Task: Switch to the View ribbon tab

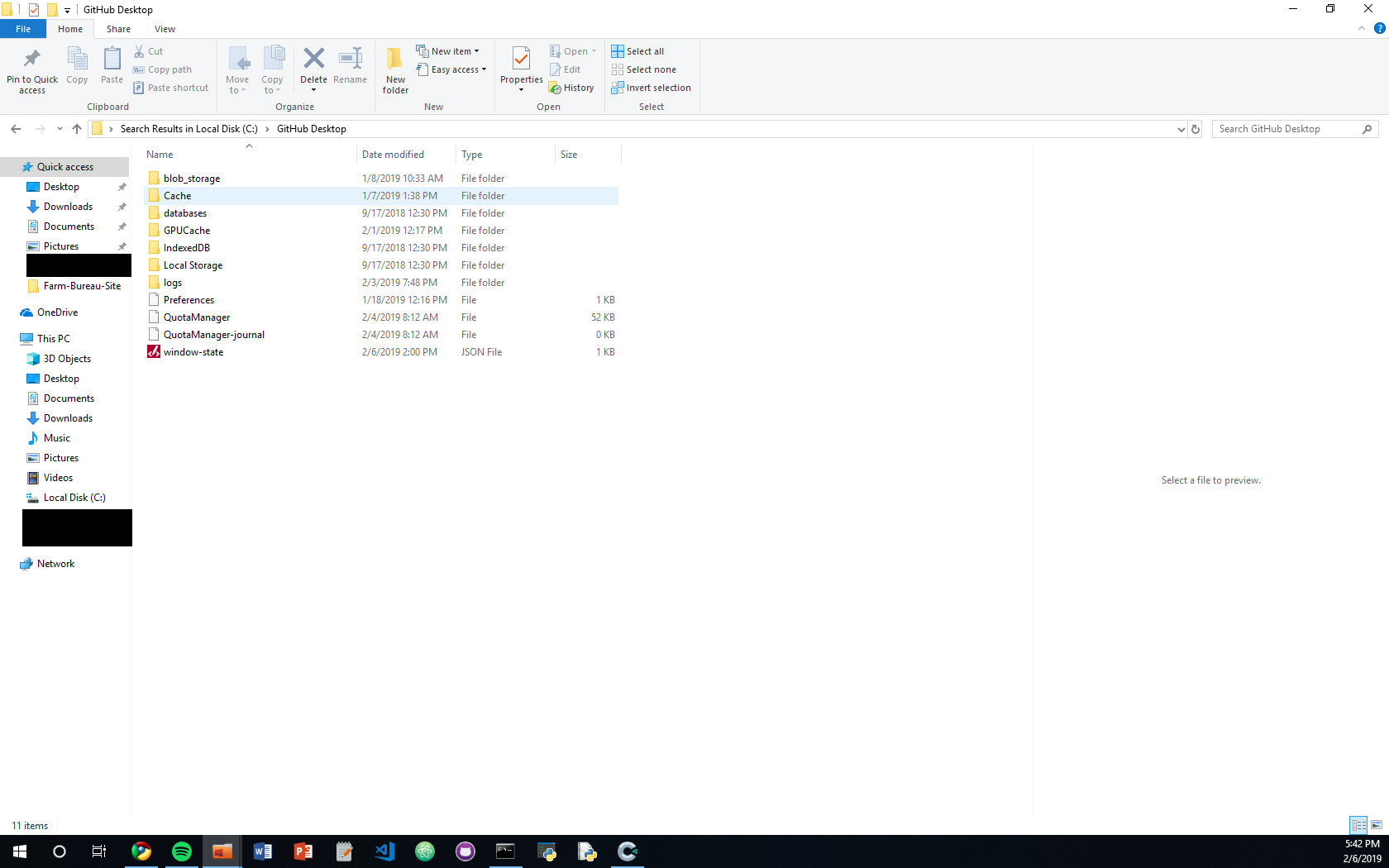Action: 165,29
